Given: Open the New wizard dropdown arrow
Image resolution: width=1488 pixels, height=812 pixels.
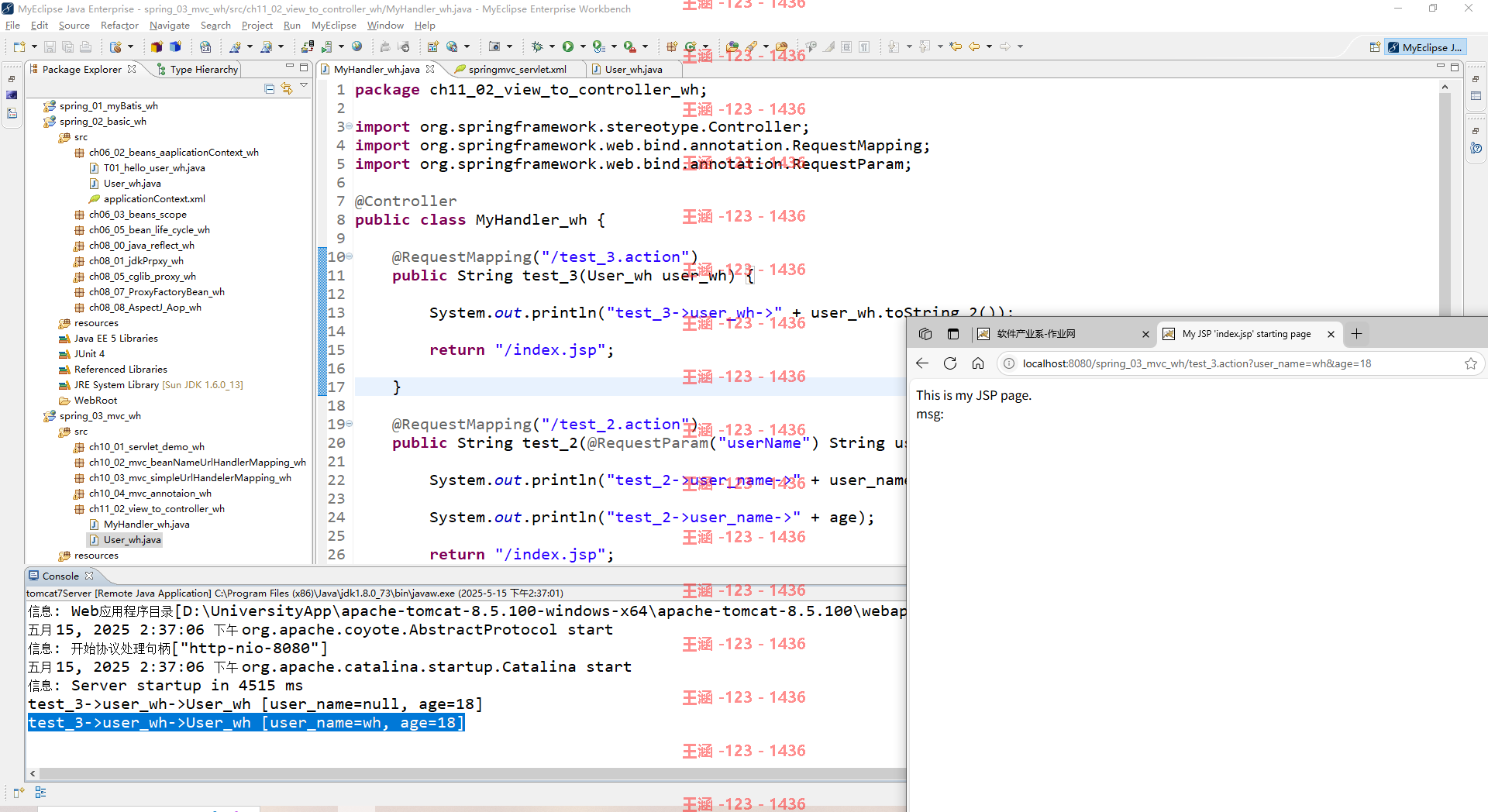Looking at the screenshot, I should click(34, 46).
